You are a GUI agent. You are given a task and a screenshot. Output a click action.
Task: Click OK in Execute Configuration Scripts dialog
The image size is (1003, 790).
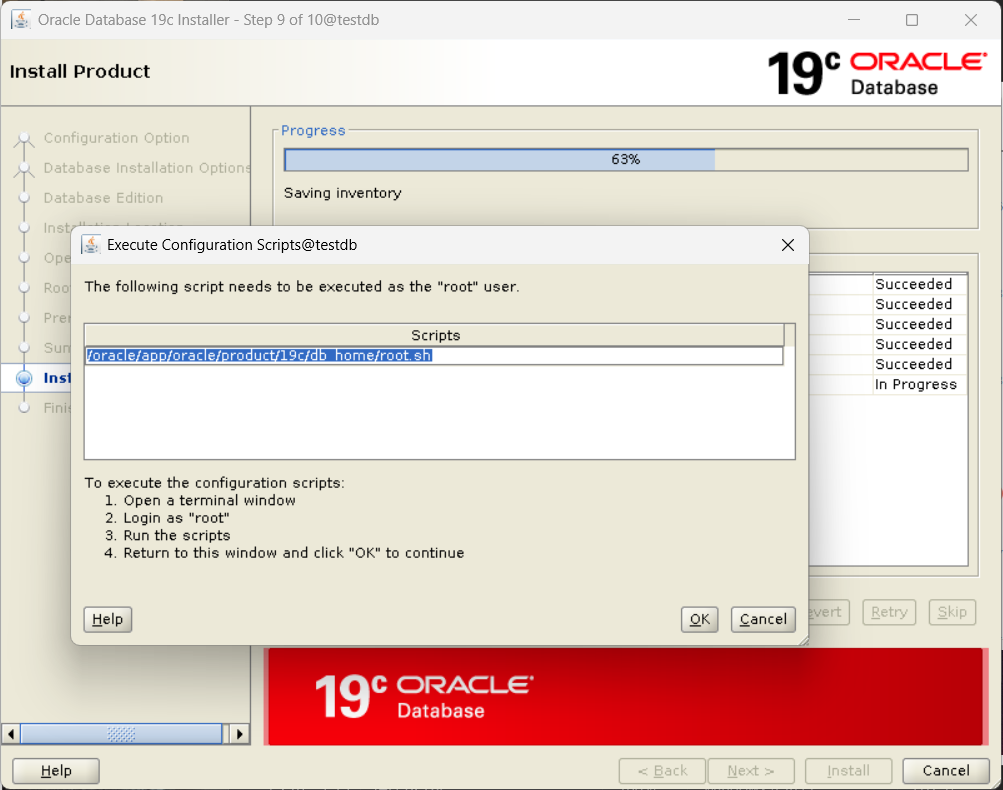(699, 619)
